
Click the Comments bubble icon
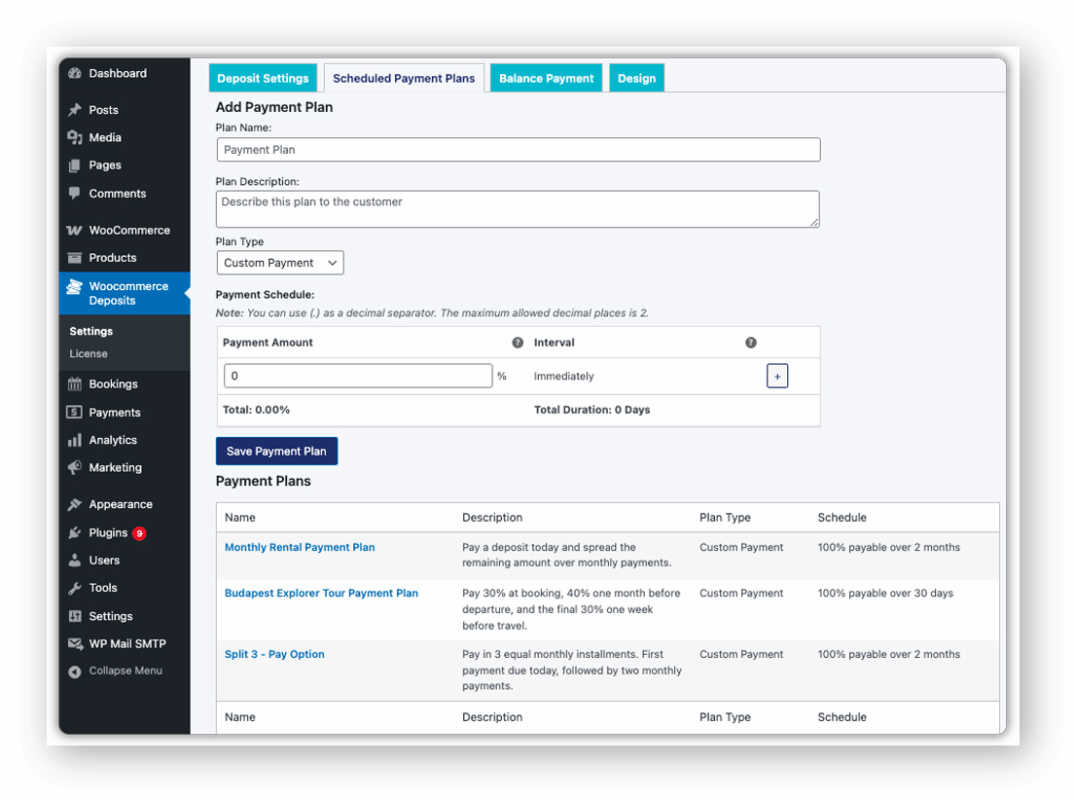pos(75,193)
